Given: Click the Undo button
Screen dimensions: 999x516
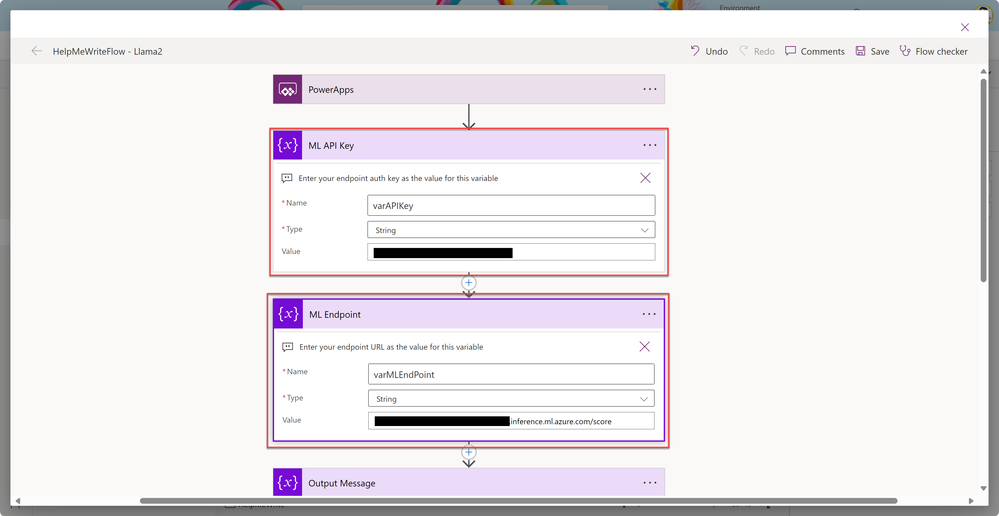Looking at the screenshot, I should pyautogui.click(x=708, y=51).
